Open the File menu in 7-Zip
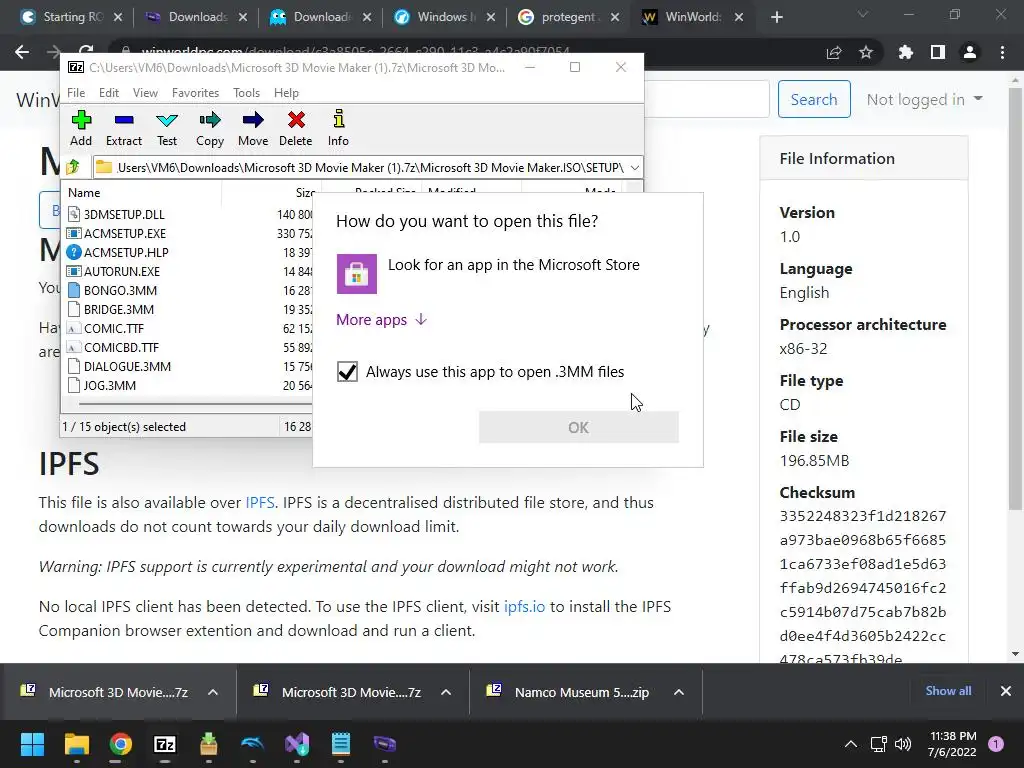This screenshot has width=1024, height=768. pyautogui.click(x=76, y=93)
